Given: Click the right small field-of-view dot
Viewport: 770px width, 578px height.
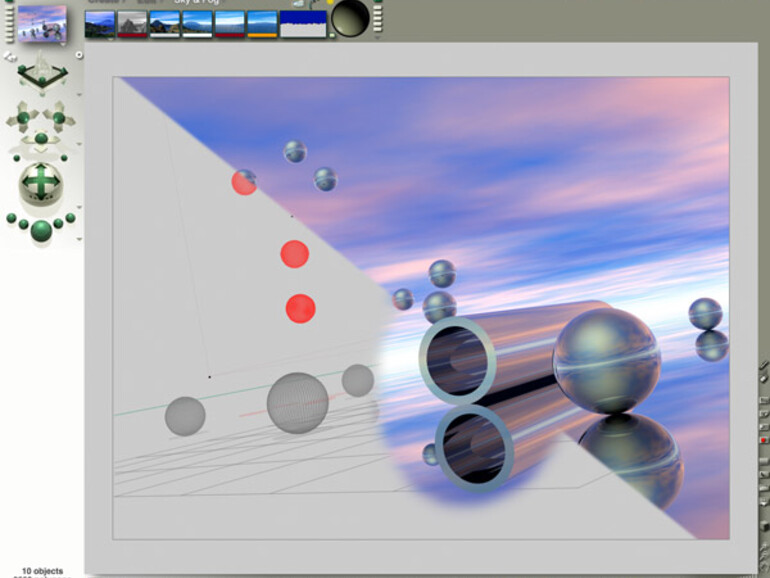Looking at the screenshot, I should coord(64,158).
